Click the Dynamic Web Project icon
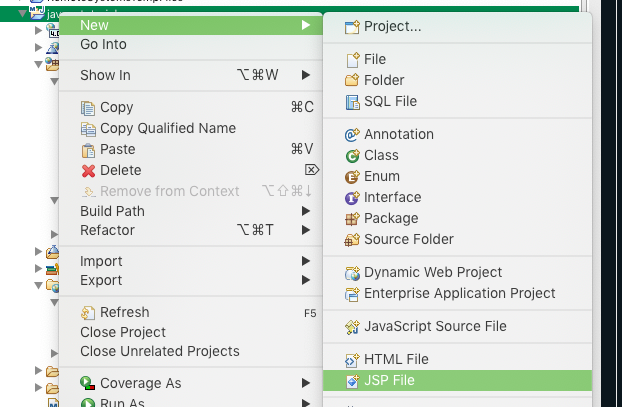622x407 pixels. [351, 273]
